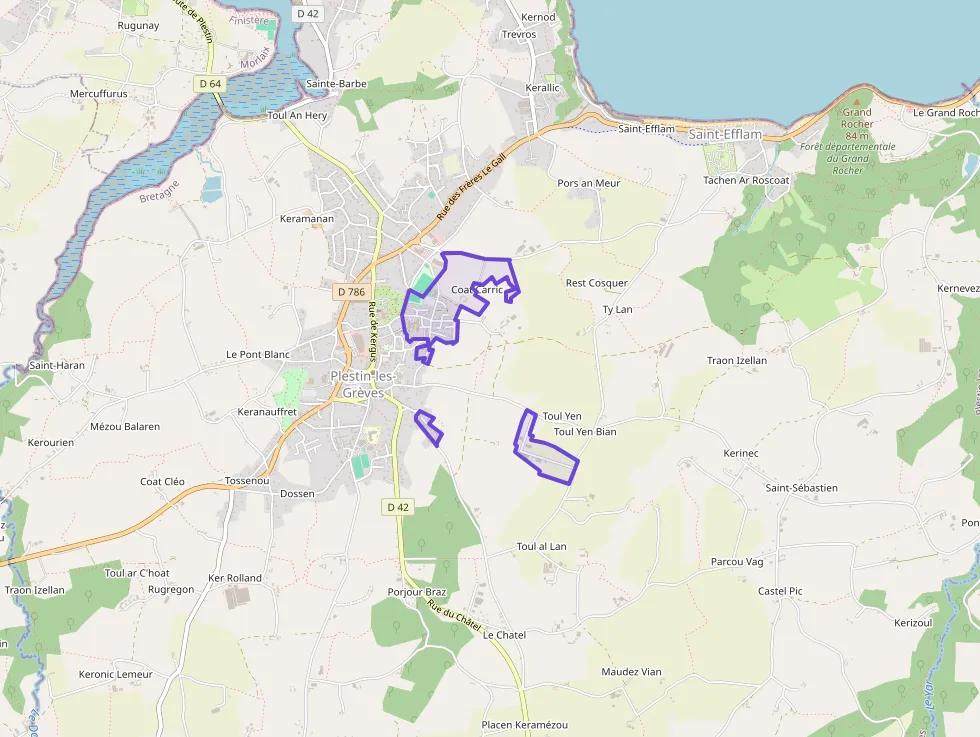Click the Grand Rocher peak triangle marker
Screen dimensions: 980x737
(x=857, y=101)
